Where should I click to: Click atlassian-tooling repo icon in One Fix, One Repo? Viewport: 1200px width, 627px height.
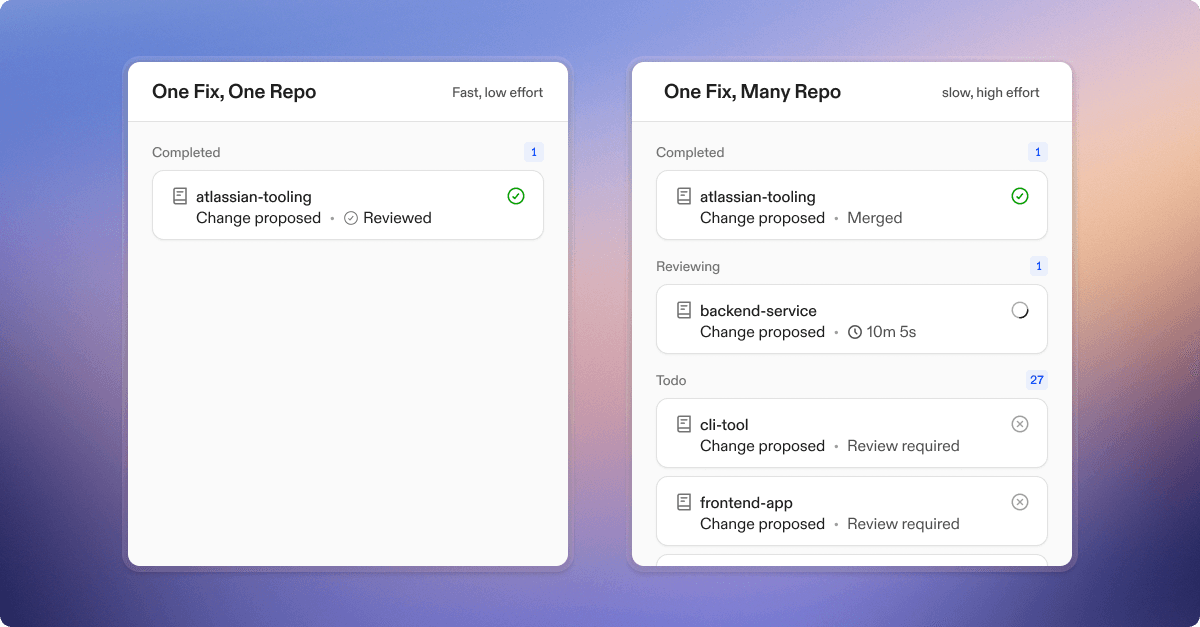click(180, 196)
